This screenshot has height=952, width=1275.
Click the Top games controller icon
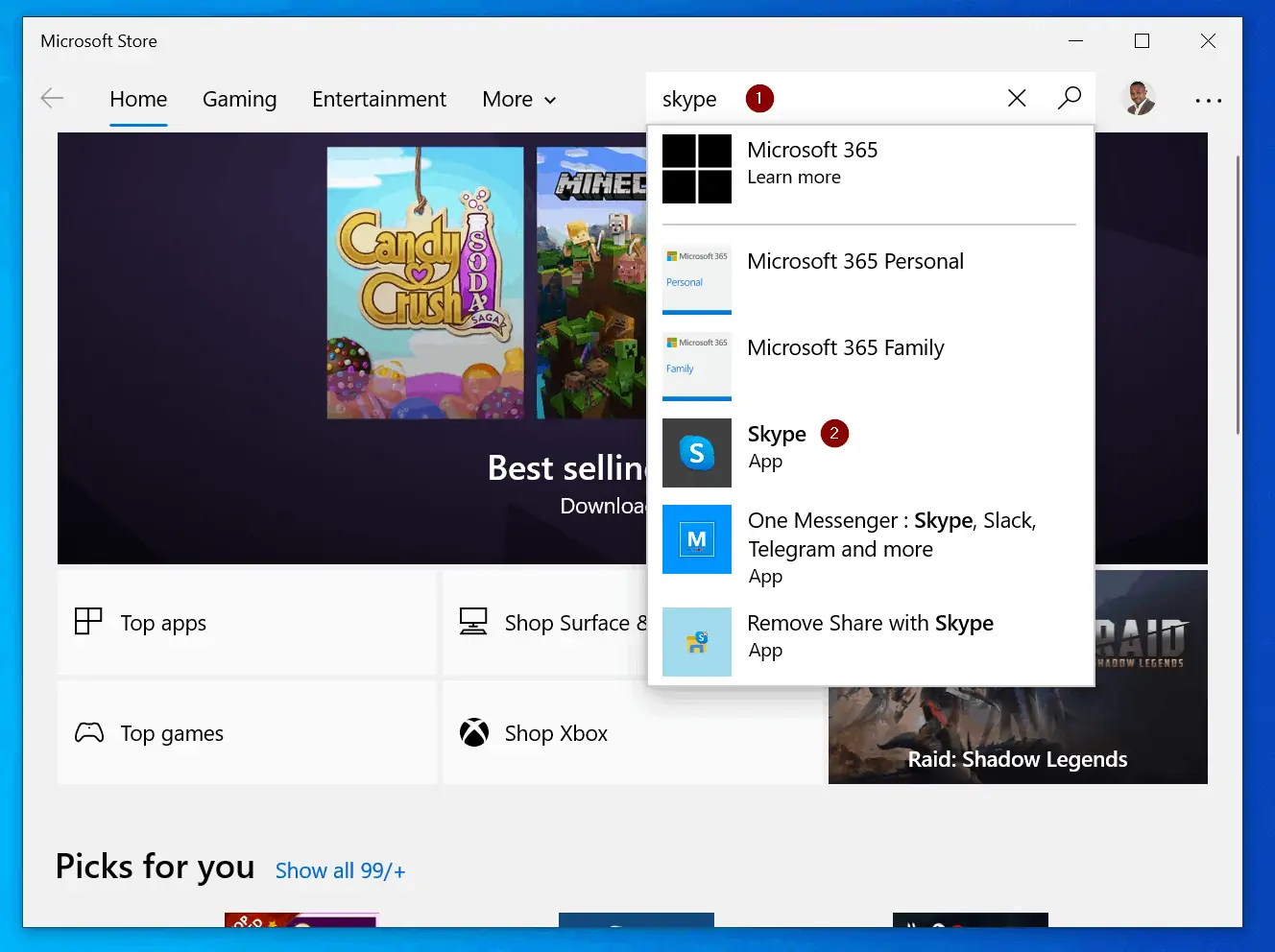click(x=89, y=733)
